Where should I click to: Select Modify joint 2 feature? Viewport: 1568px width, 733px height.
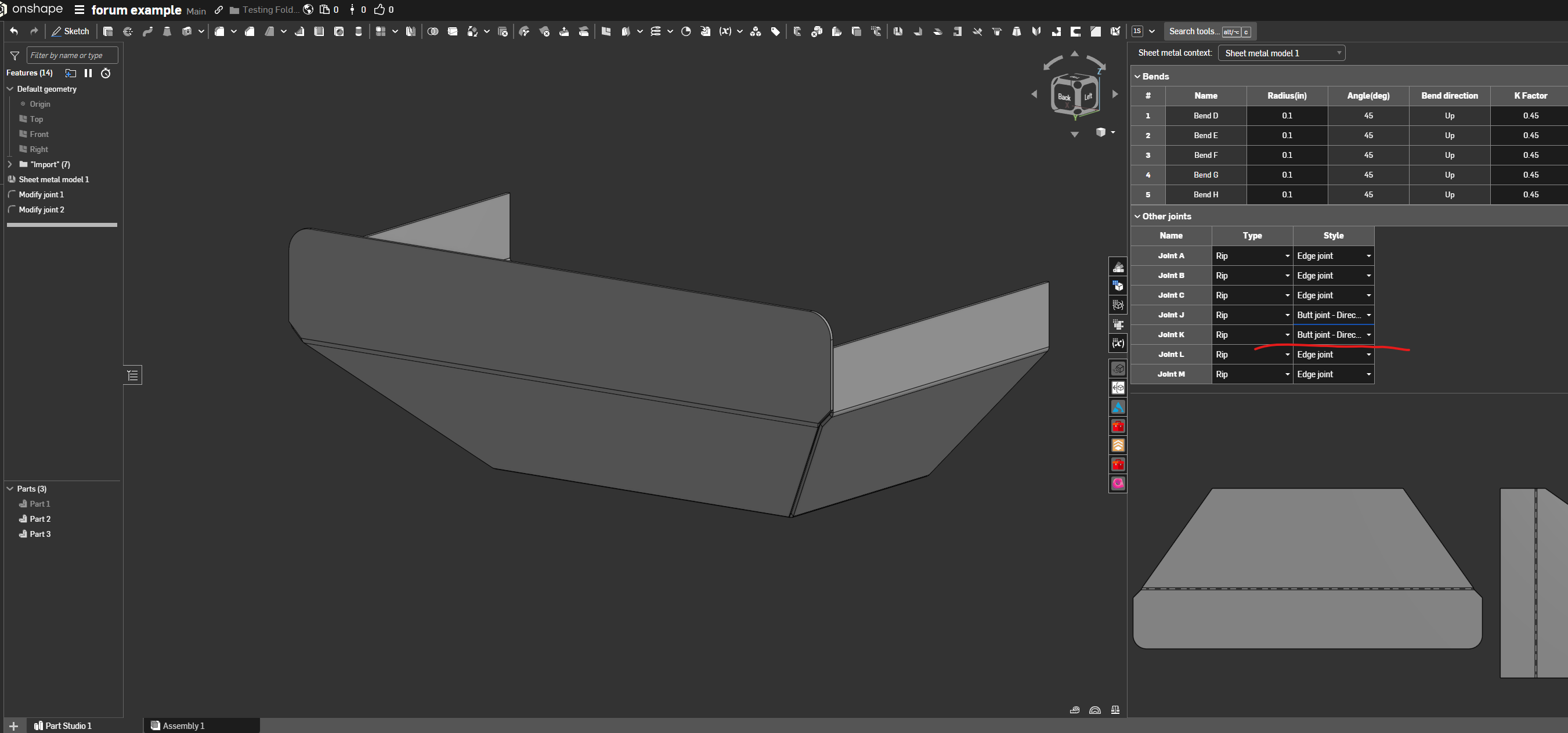(x=41, y=210)
